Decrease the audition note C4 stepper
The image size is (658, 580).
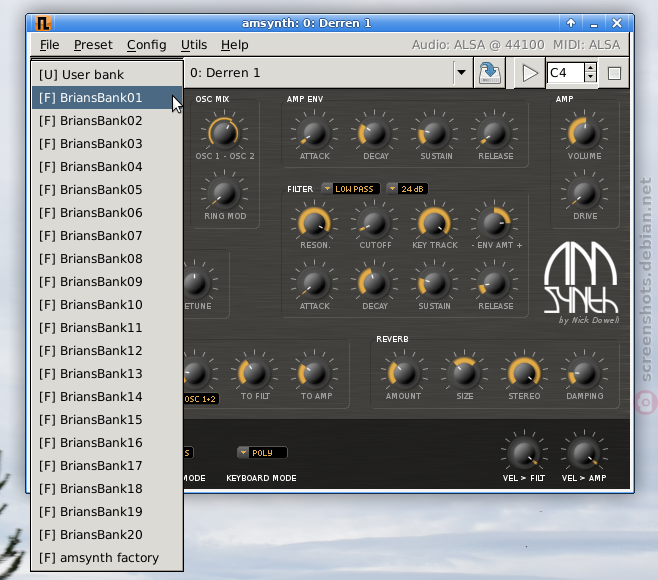tap(590, 78)
